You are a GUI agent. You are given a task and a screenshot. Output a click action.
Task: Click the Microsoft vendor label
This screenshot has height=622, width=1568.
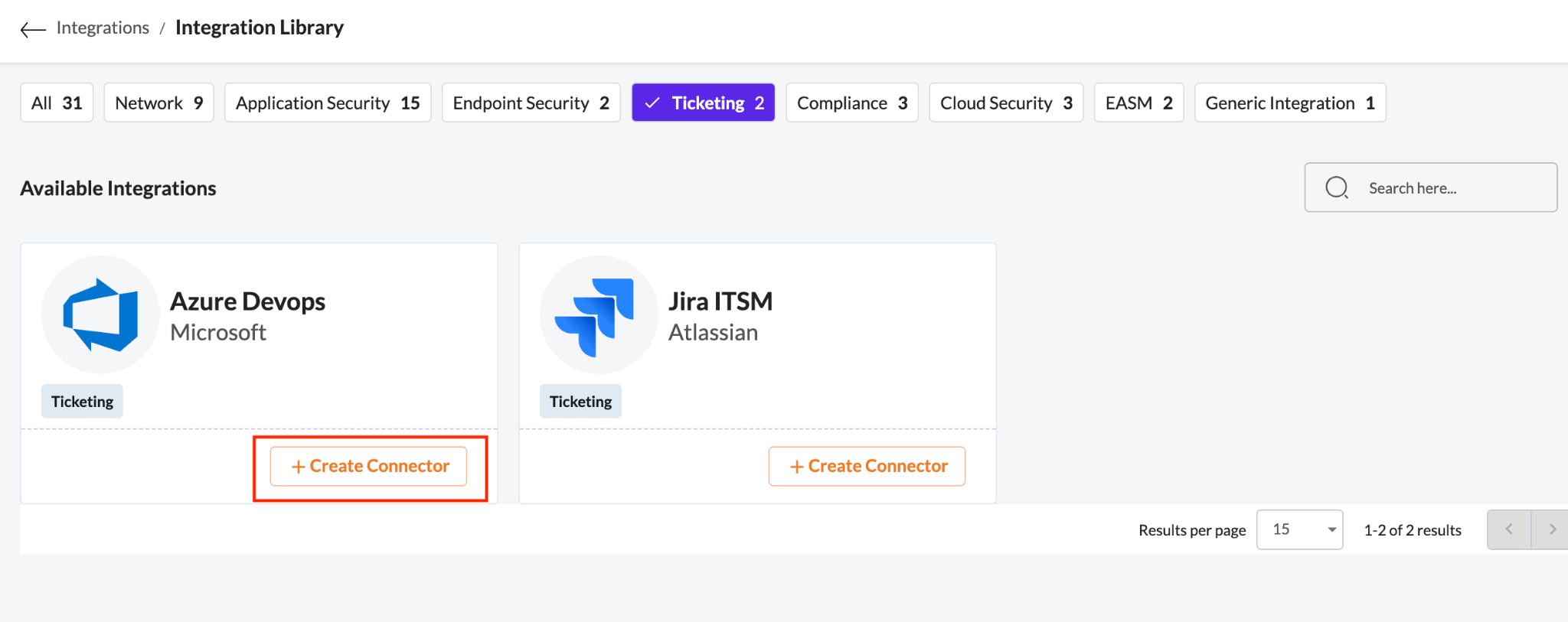coord(218,333)
